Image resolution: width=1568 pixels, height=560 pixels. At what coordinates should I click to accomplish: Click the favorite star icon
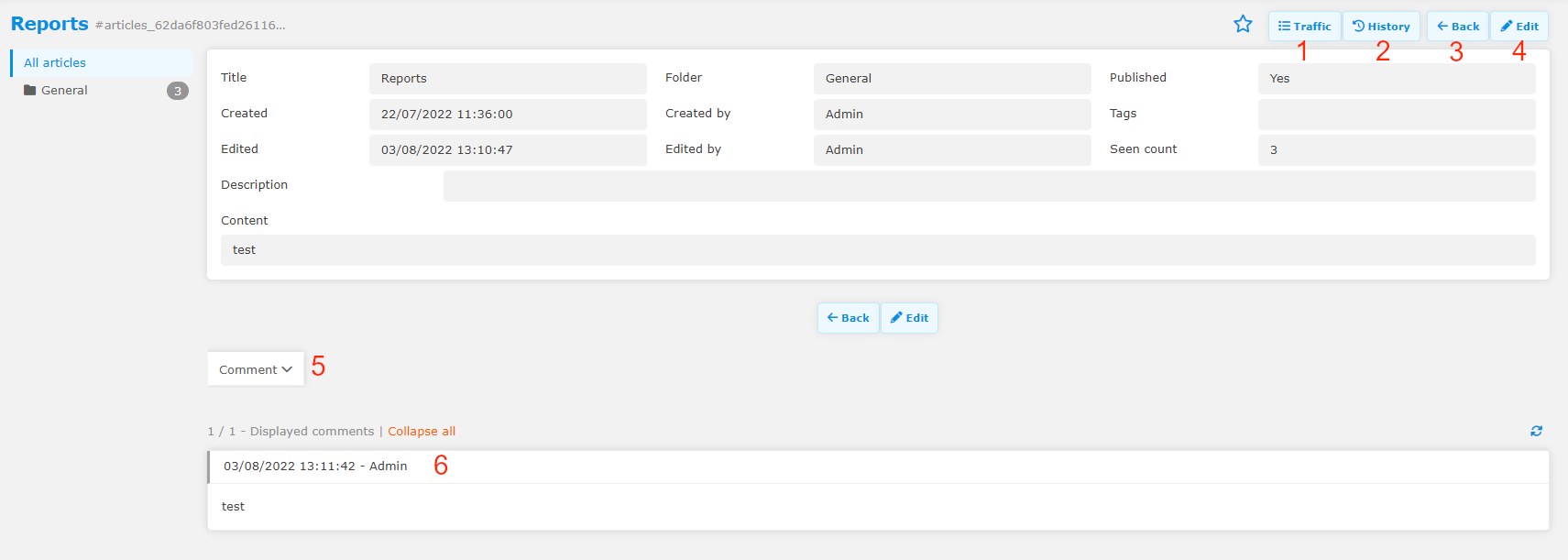tap(1243, 25)
